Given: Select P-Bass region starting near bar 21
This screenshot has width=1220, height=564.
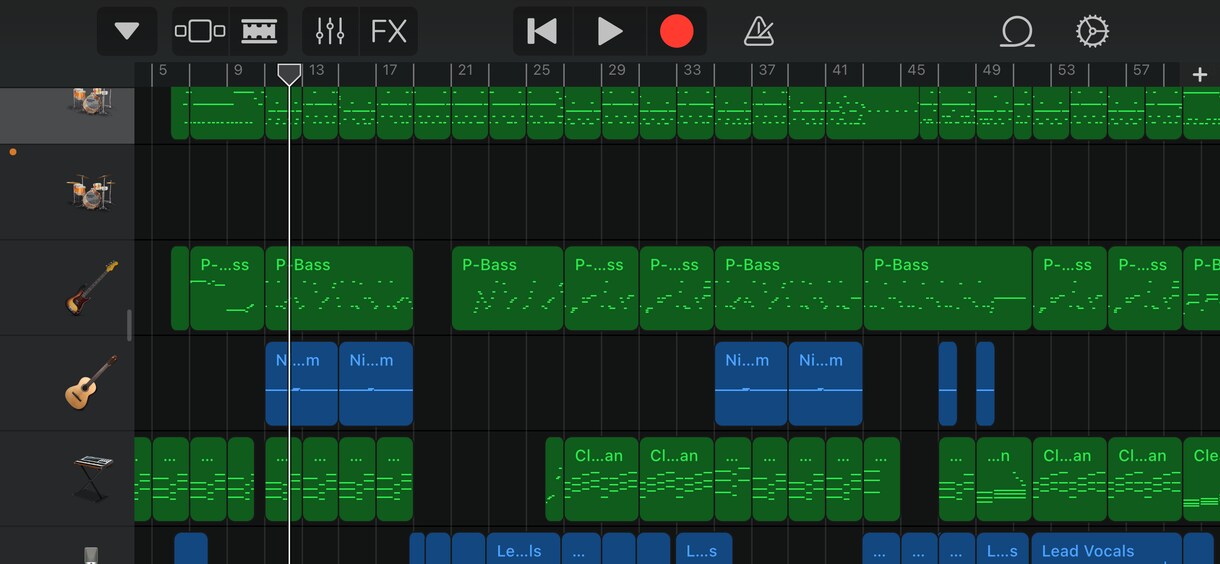Looking at the screenshot, I should click(508, 288).
